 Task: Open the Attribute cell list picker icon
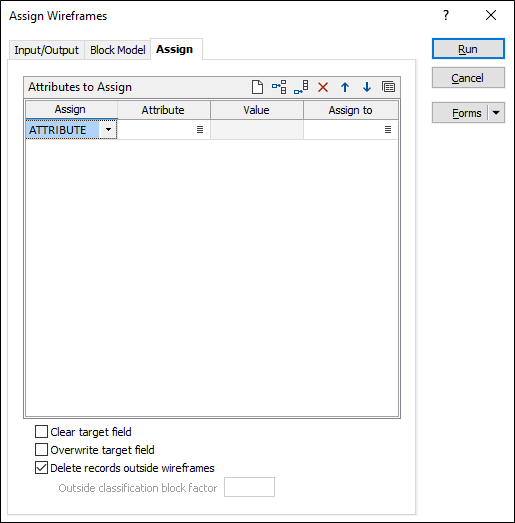pos(200,129)
